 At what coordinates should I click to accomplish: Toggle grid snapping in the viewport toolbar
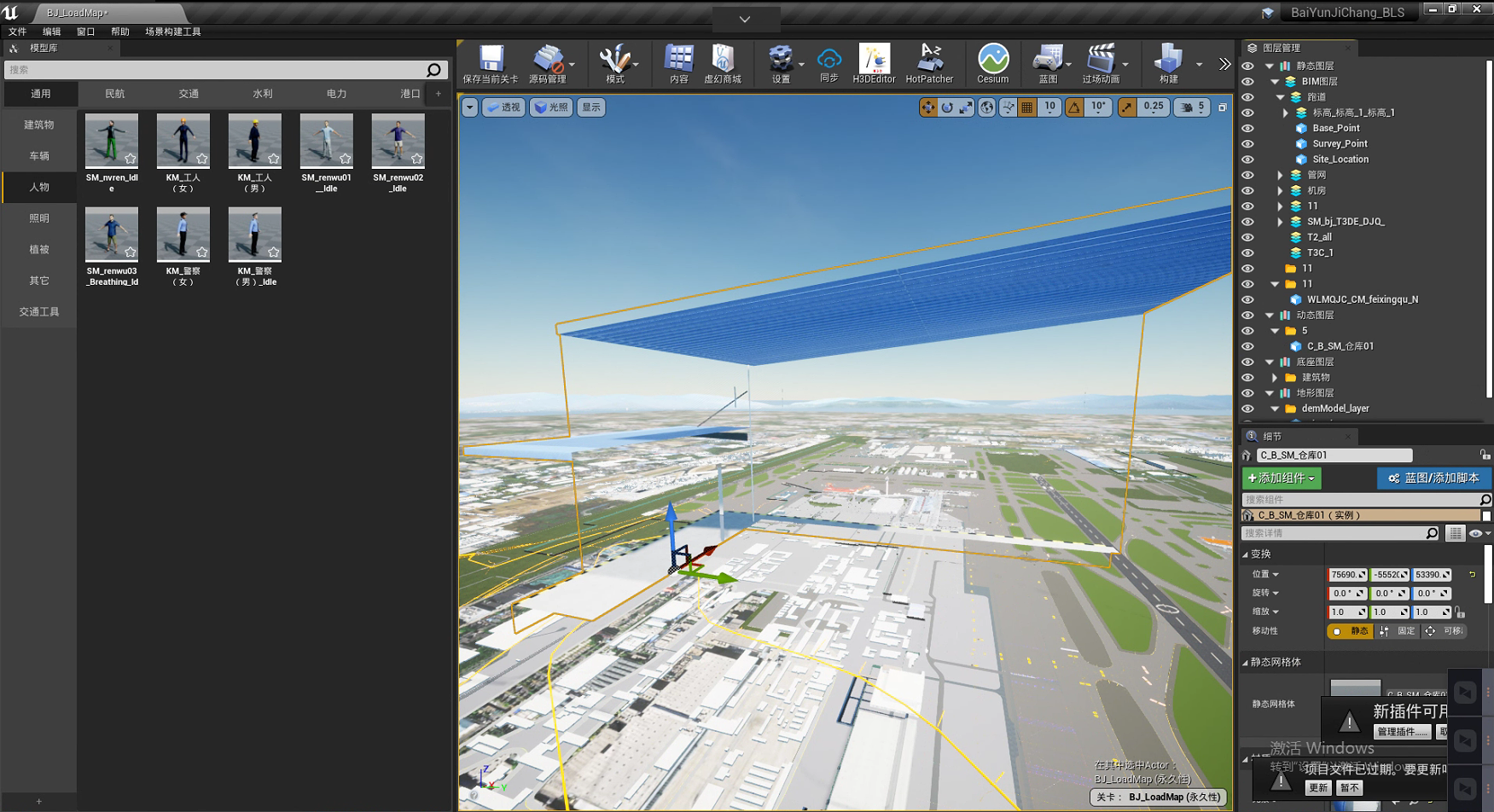pyautogui.click(x=1027, y=107)
